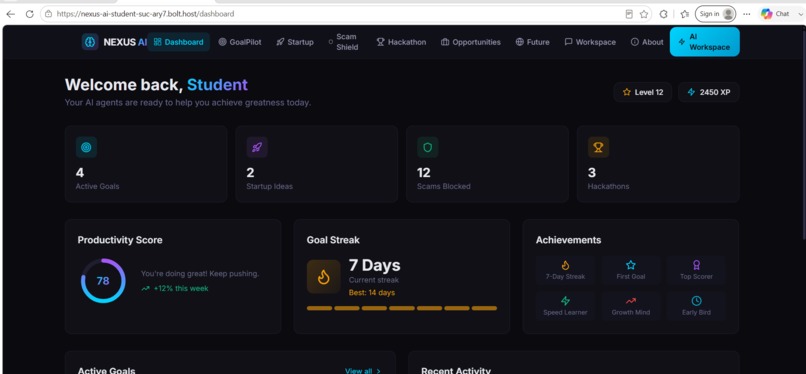
Task: Open the Copilot Chat button
Action: 775,14
